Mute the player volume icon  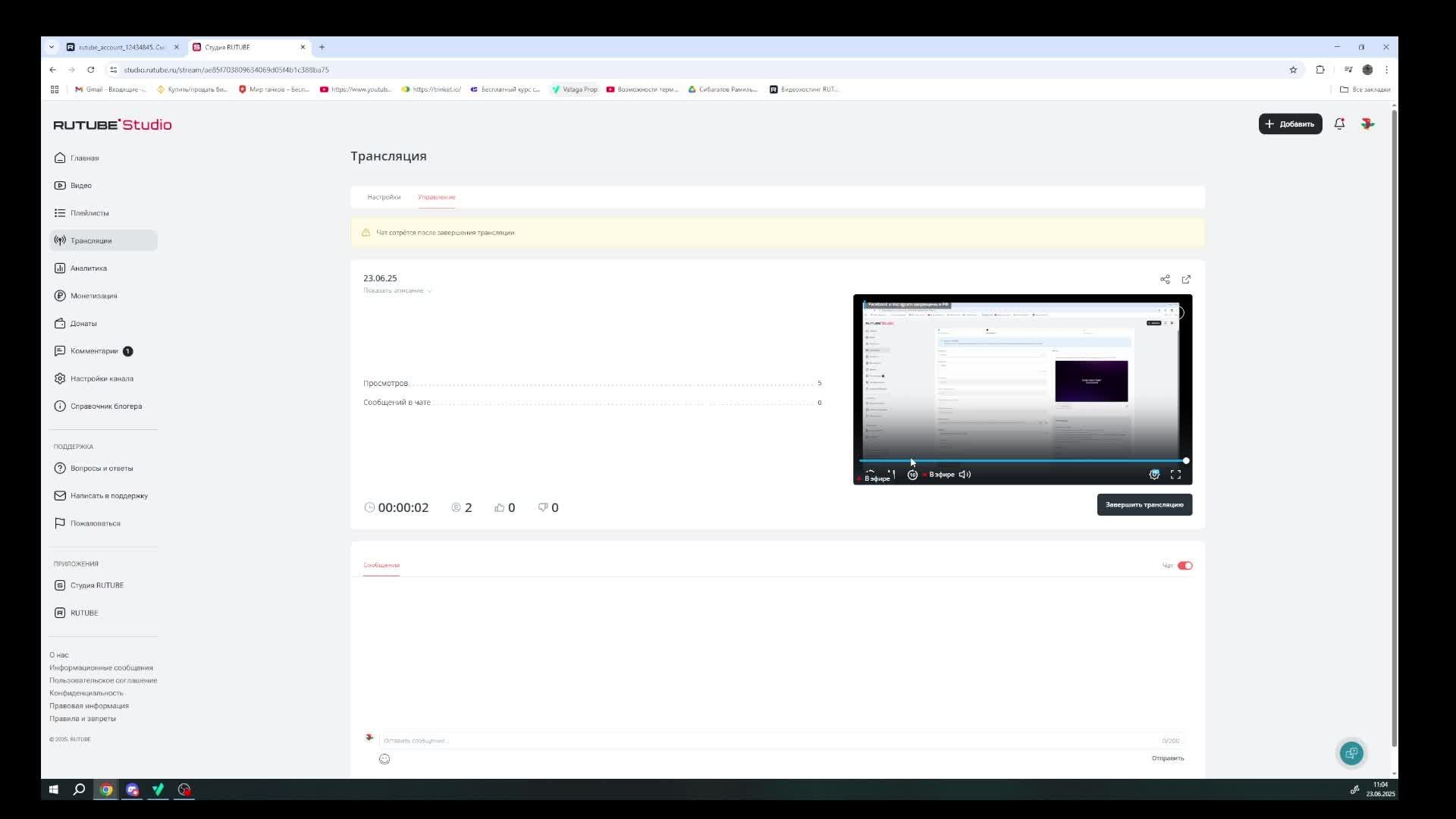pos(965,475)
